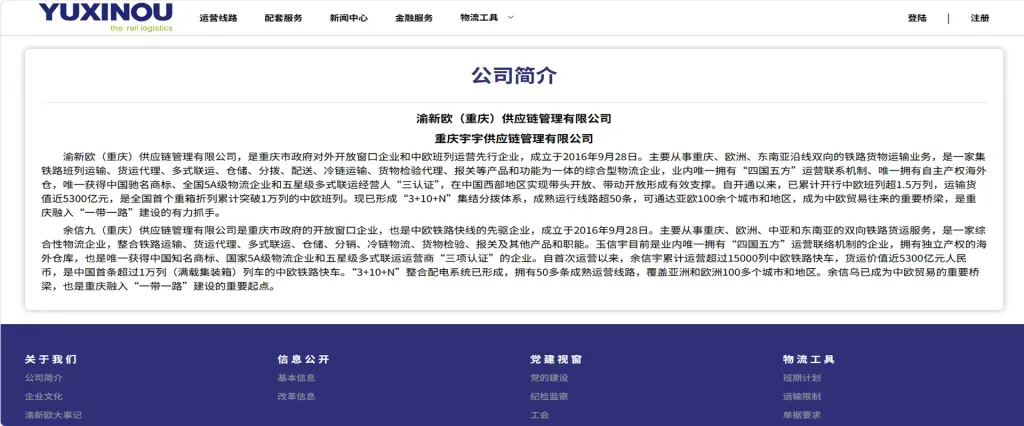Screen dimensions: 1024x426
Task: Click the YUXINOU rail logistics logo
Action: 105,18
